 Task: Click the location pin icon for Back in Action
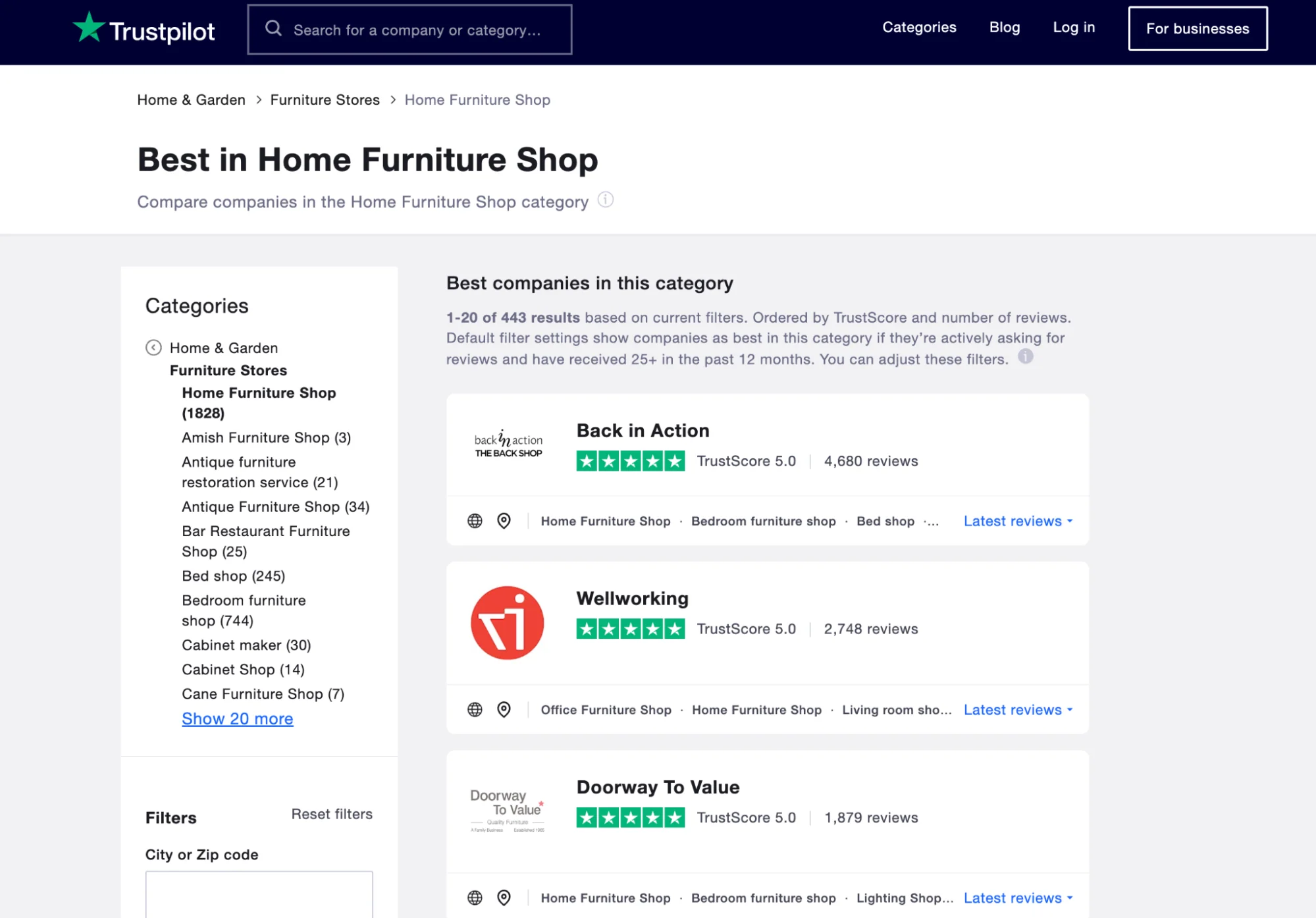(504, 521)
